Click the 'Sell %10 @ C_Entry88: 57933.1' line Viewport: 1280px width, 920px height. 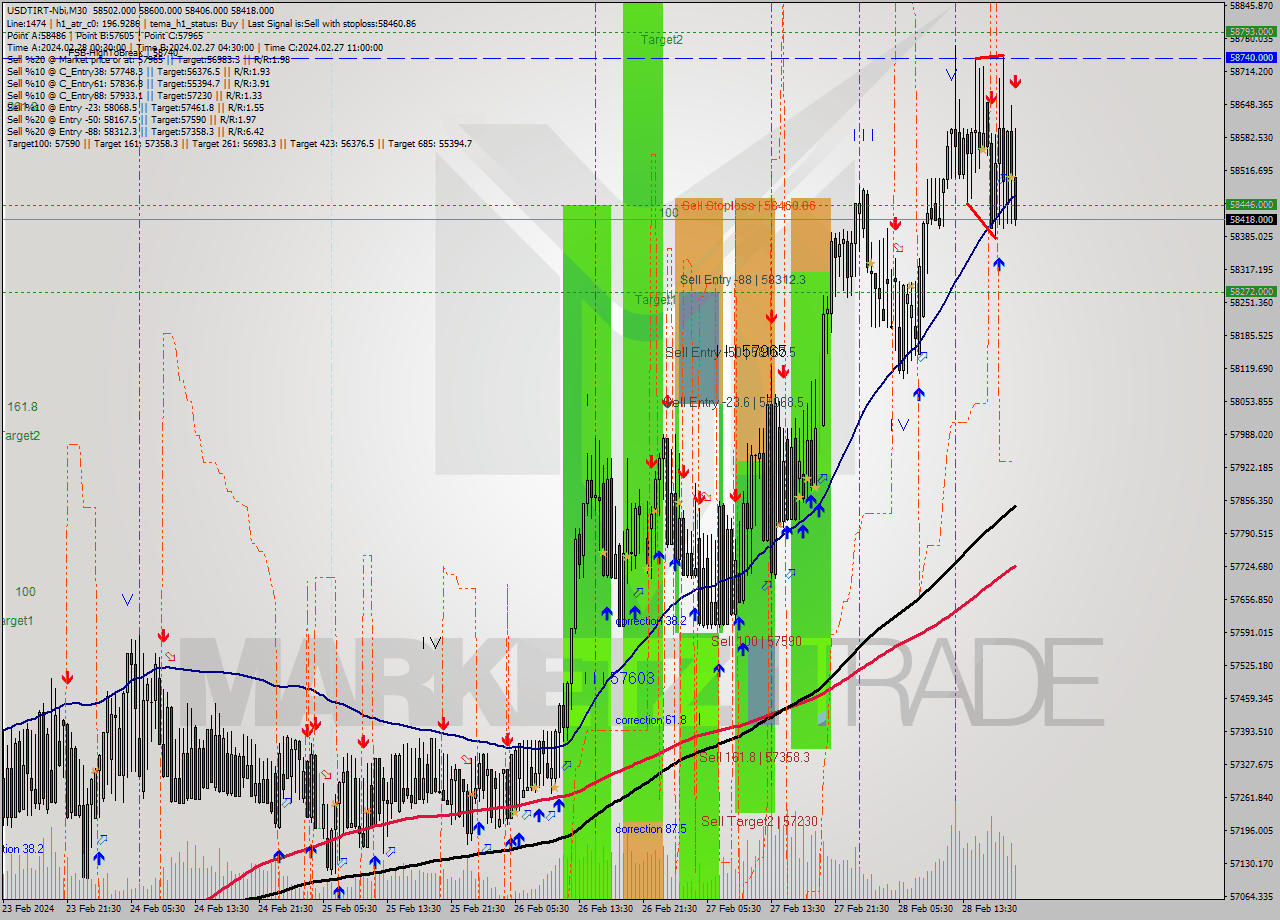(x=135, y=95)
